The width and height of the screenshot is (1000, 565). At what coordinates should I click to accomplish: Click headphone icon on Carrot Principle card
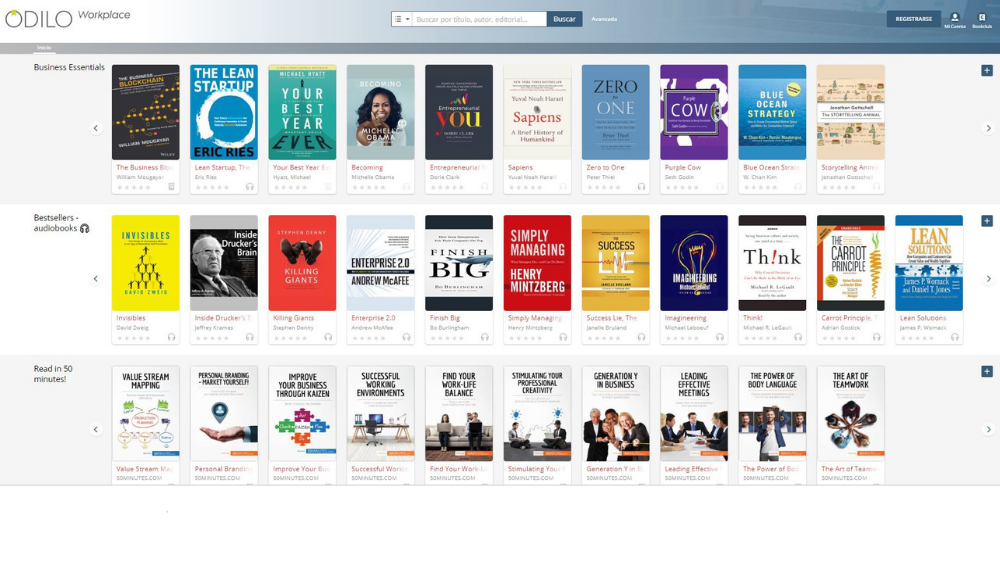click(x=876, y=337)
